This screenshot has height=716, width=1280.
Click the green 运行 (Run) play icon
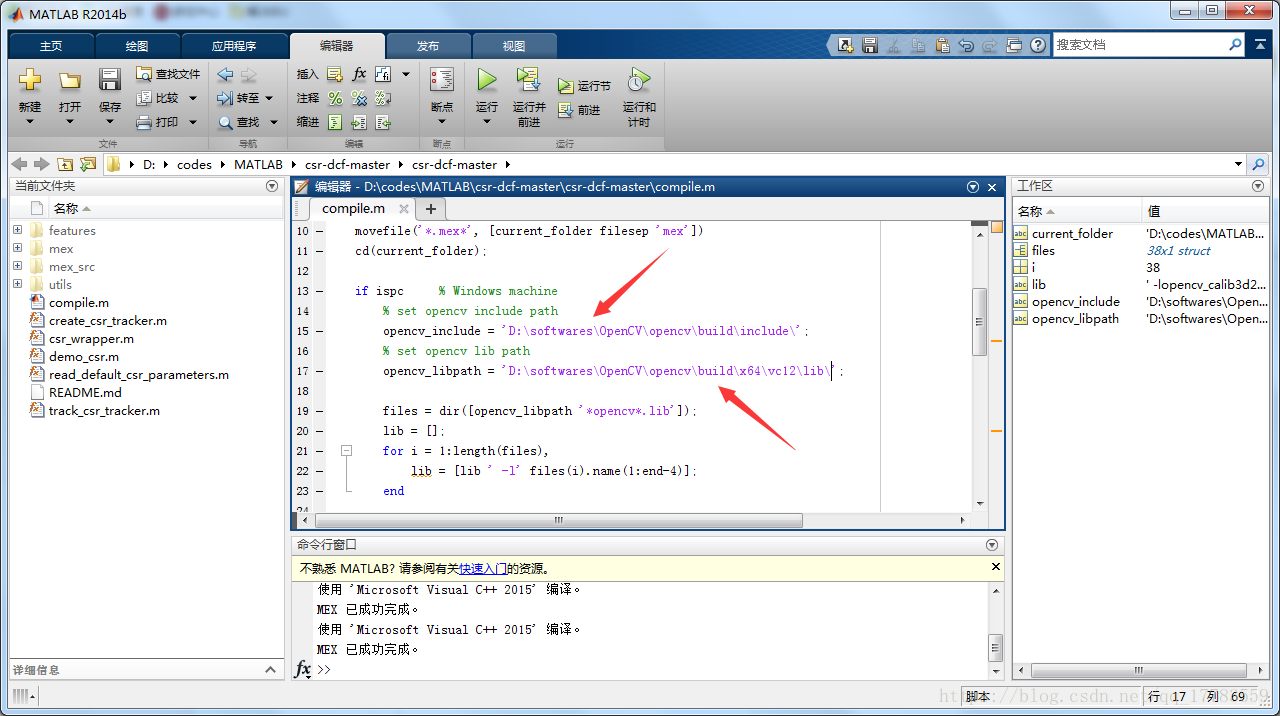click(487, 80)
